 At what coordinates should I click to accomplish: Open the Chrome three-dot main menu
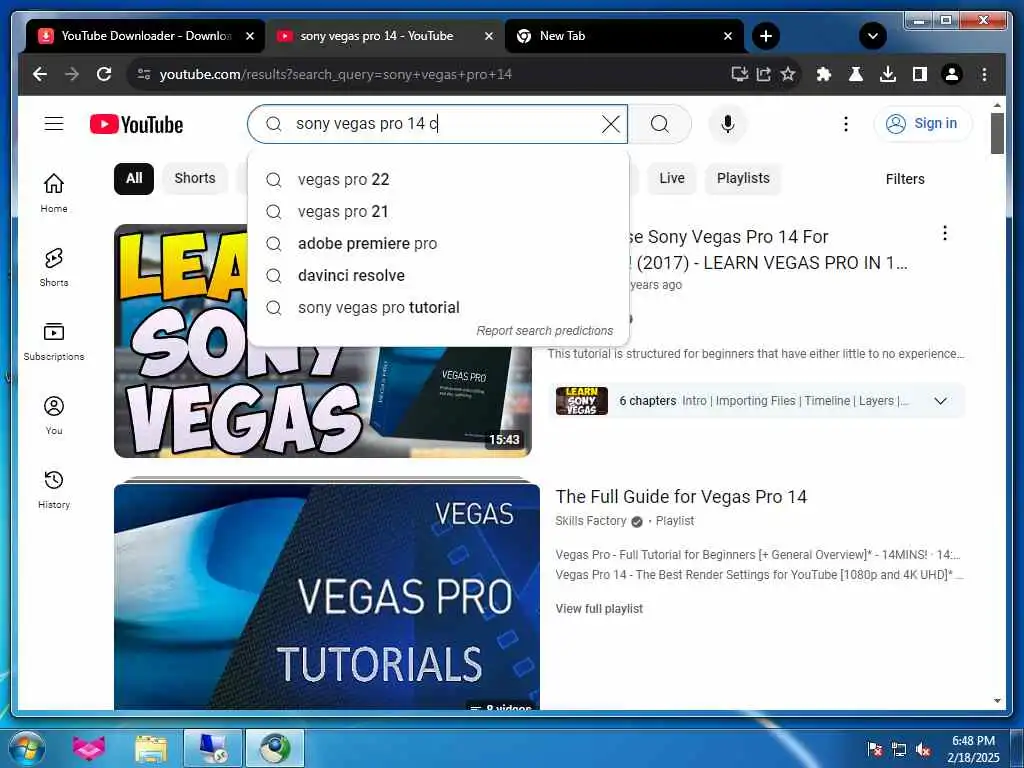pos(984,74)
